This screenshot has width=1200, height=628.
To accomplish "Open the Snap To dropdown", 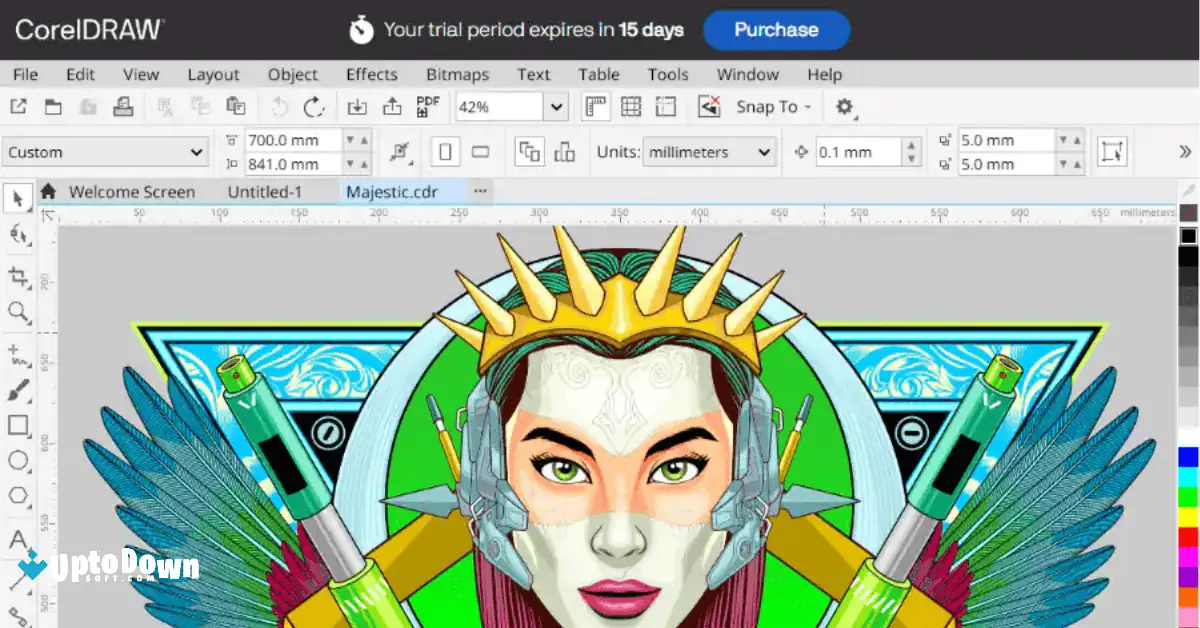I will tap(773, 106).
